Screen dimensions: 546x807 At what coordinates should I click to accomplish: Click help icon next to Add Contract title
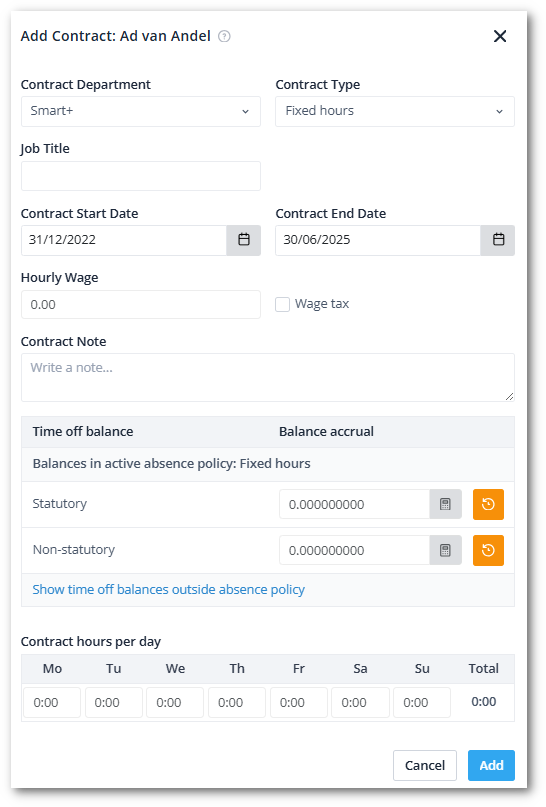pos(224,37)
